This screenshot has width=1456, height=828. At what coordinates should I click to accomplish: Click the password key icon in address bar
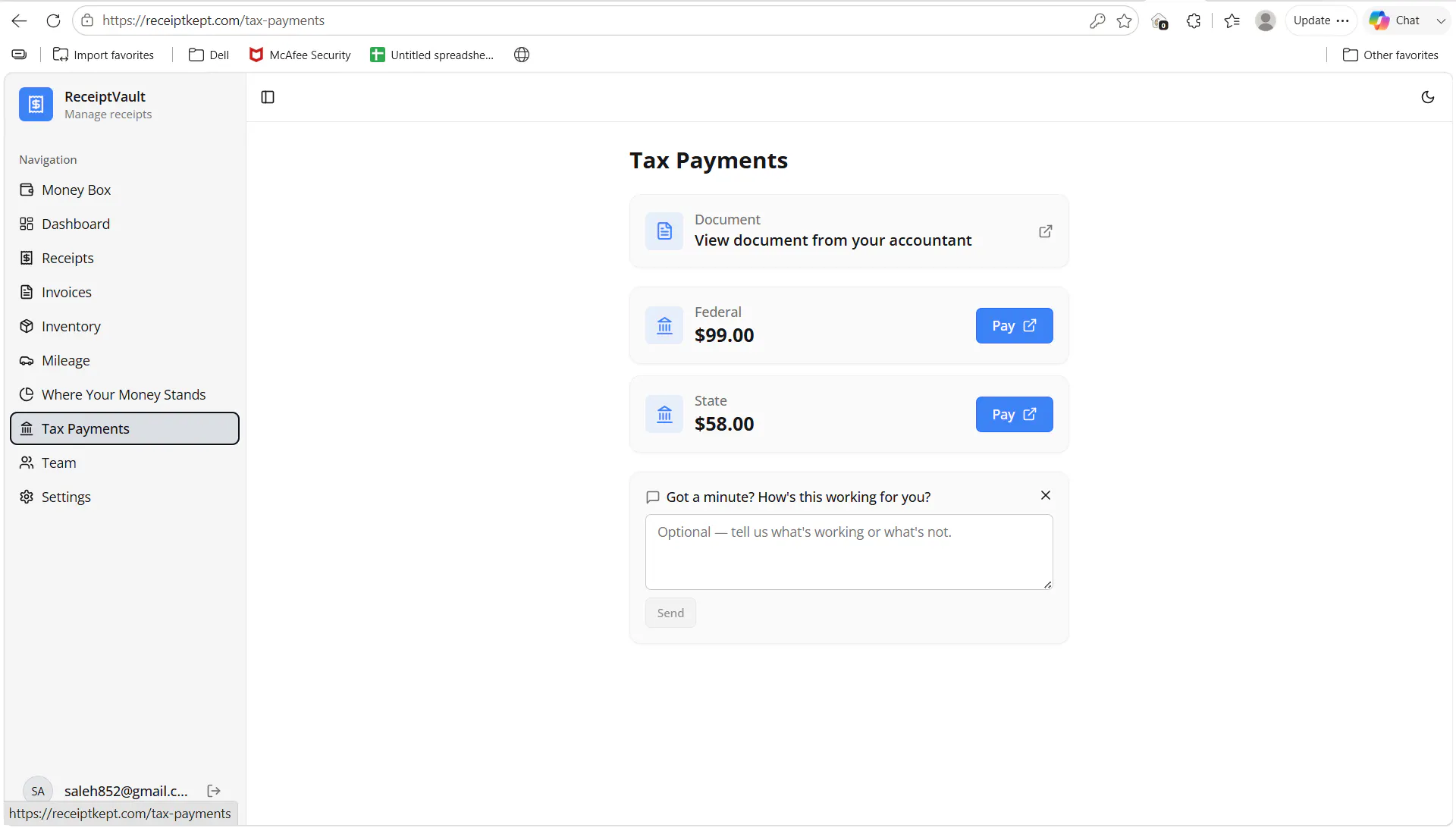click(x=1097, y=20)
